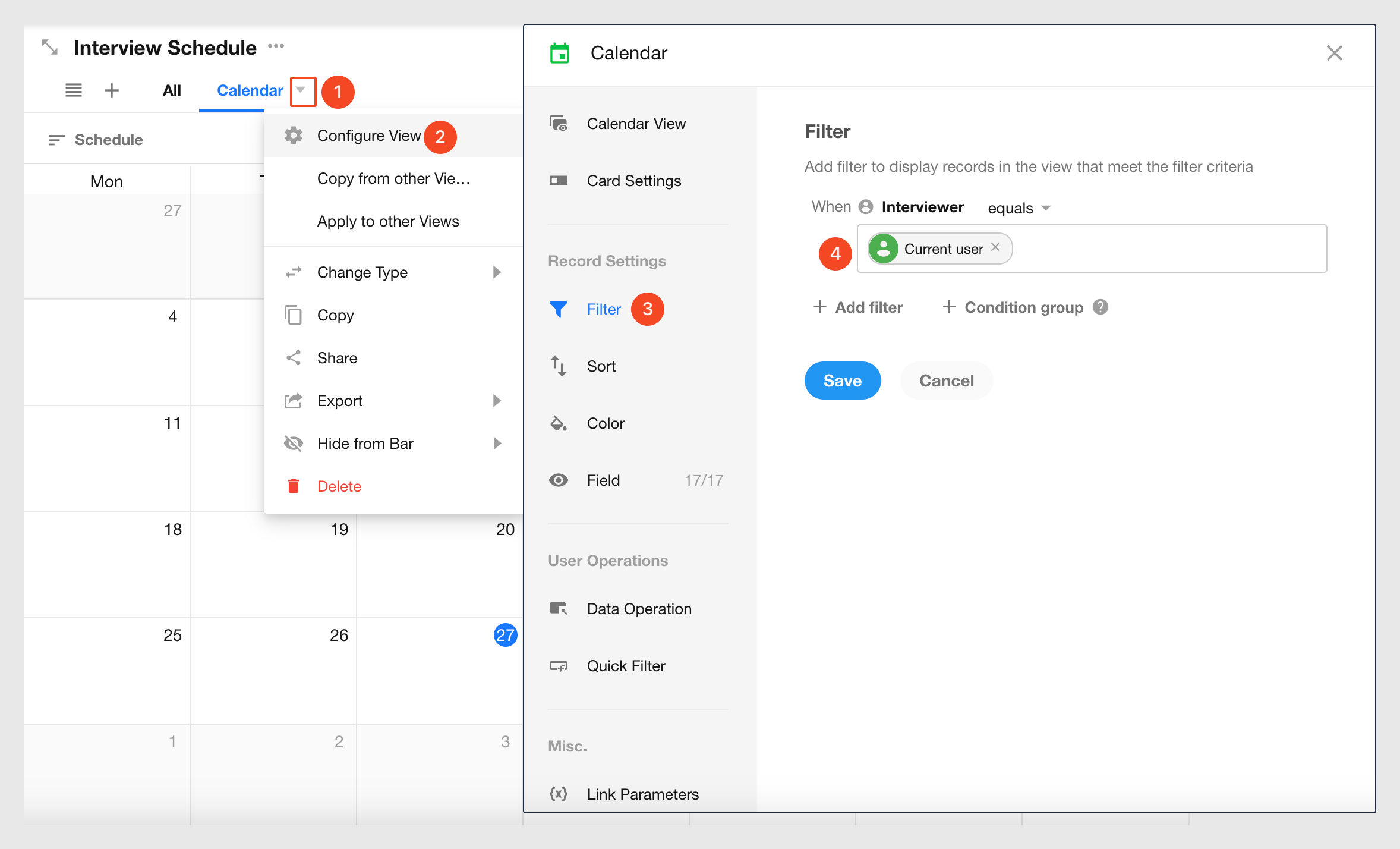Click the blue Filter funnel icon

(559, 309)
